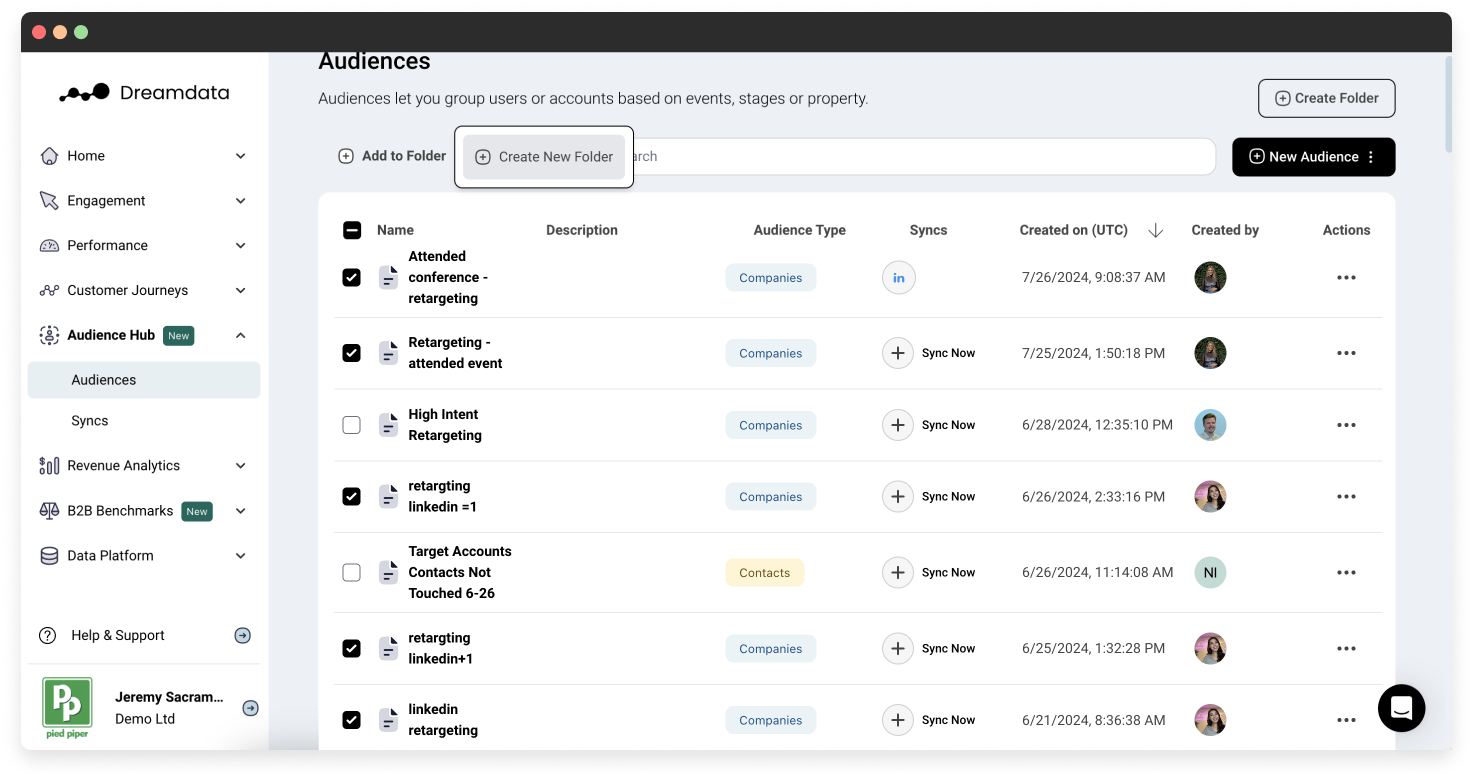Select the Audience Hub icon

tap(48, 335)
